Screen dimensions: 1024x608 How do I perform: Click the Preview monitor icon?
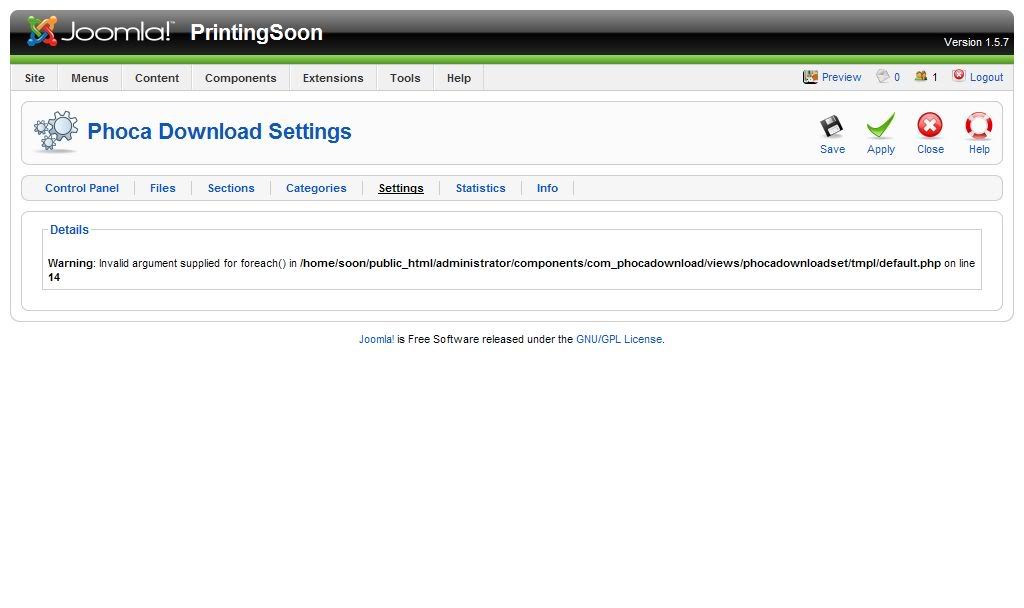point(810,77)
